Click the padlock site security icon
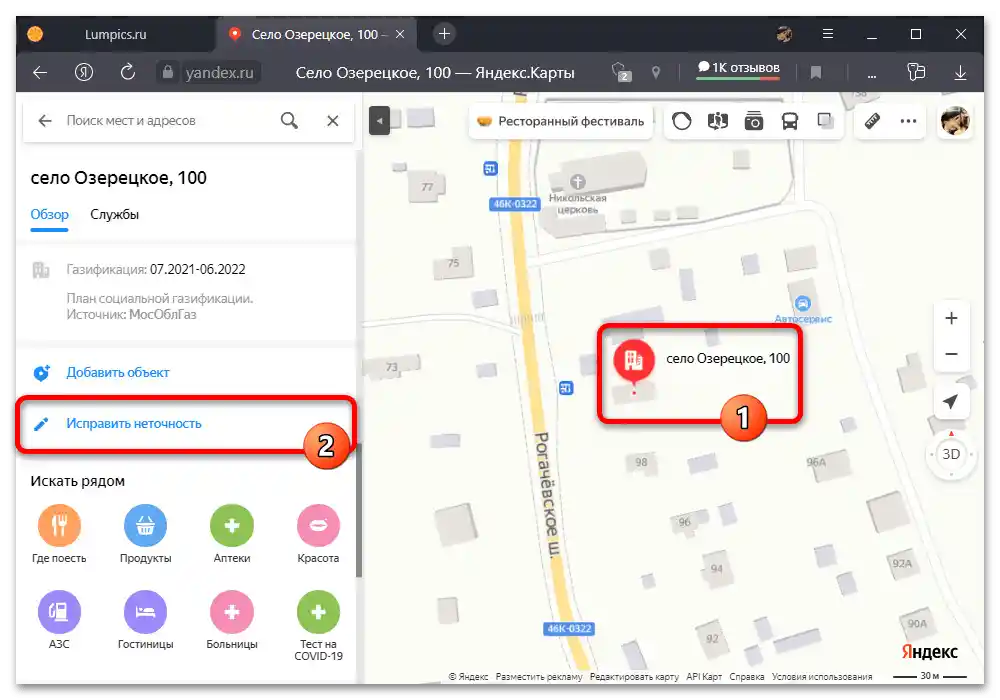Screen dimensions: 1000x700 [x=167, y=72]
